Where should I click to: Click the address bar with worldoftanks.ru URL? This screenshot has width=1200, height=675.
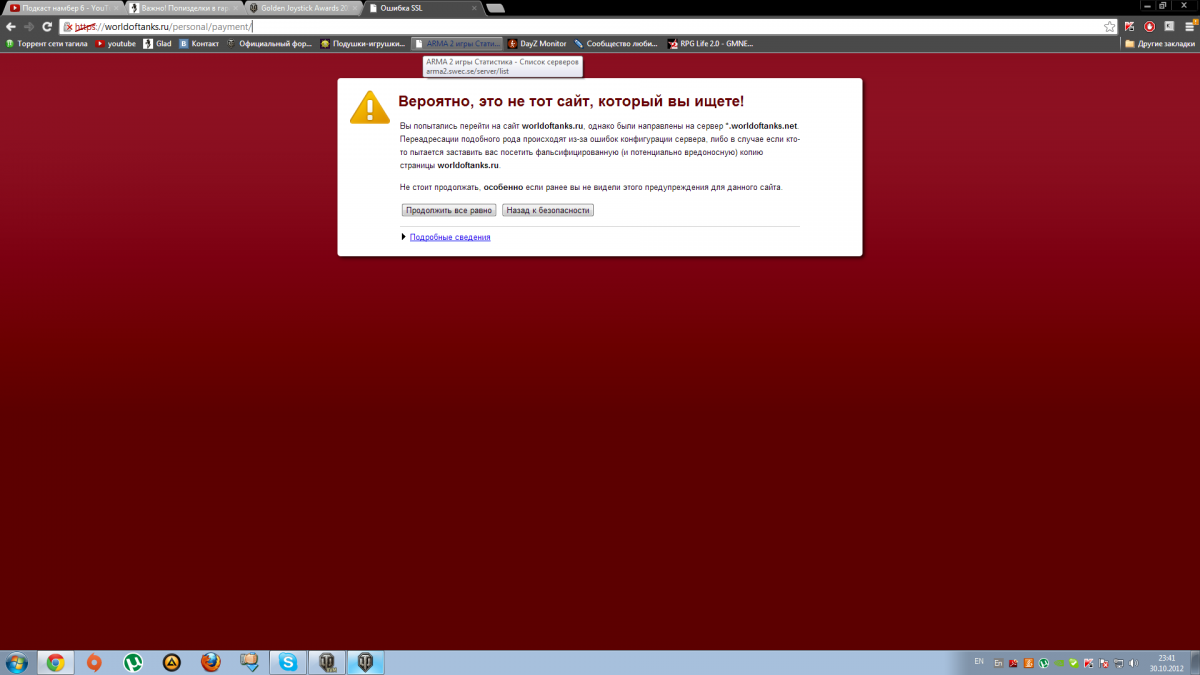[588, 27]
